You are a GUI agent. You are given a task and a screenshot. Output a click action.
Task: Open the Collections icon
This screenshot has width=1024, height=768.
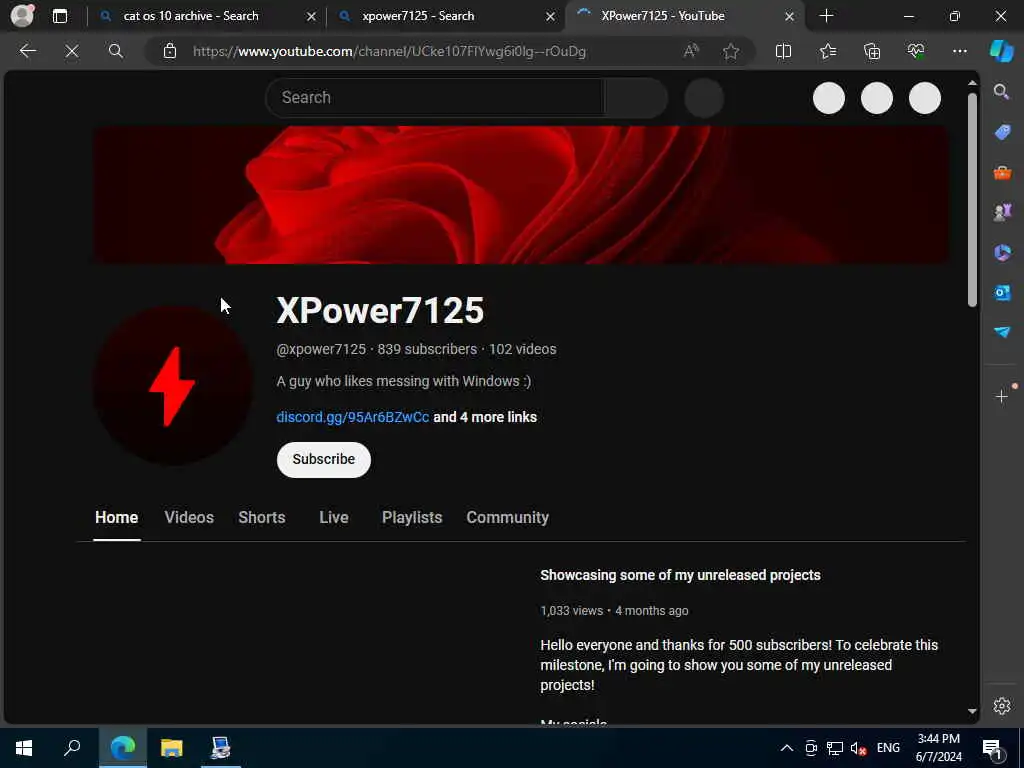[x=872, y=51]
